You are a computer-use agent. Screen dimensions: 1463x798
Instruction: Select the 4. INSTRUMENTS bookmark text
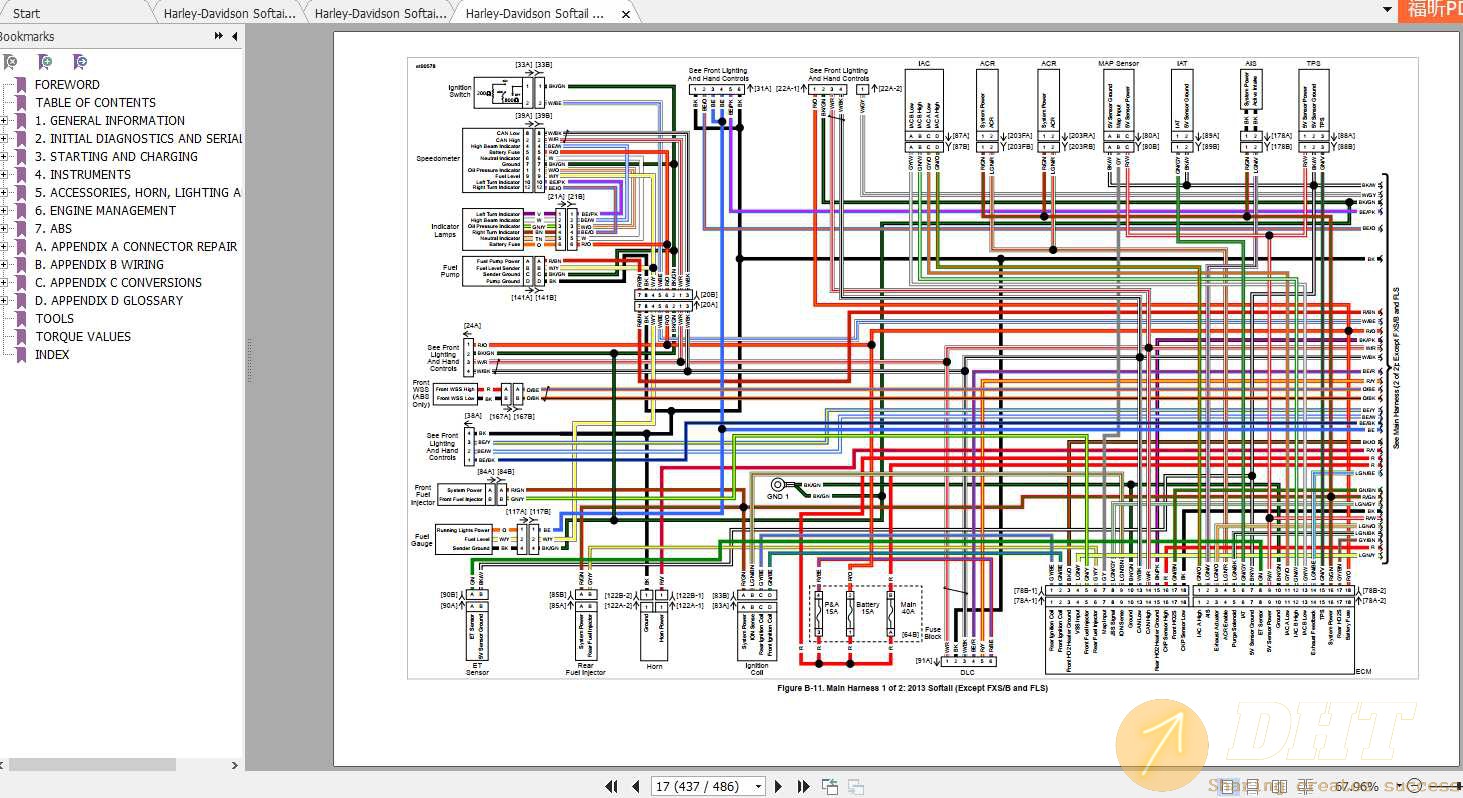83,174
